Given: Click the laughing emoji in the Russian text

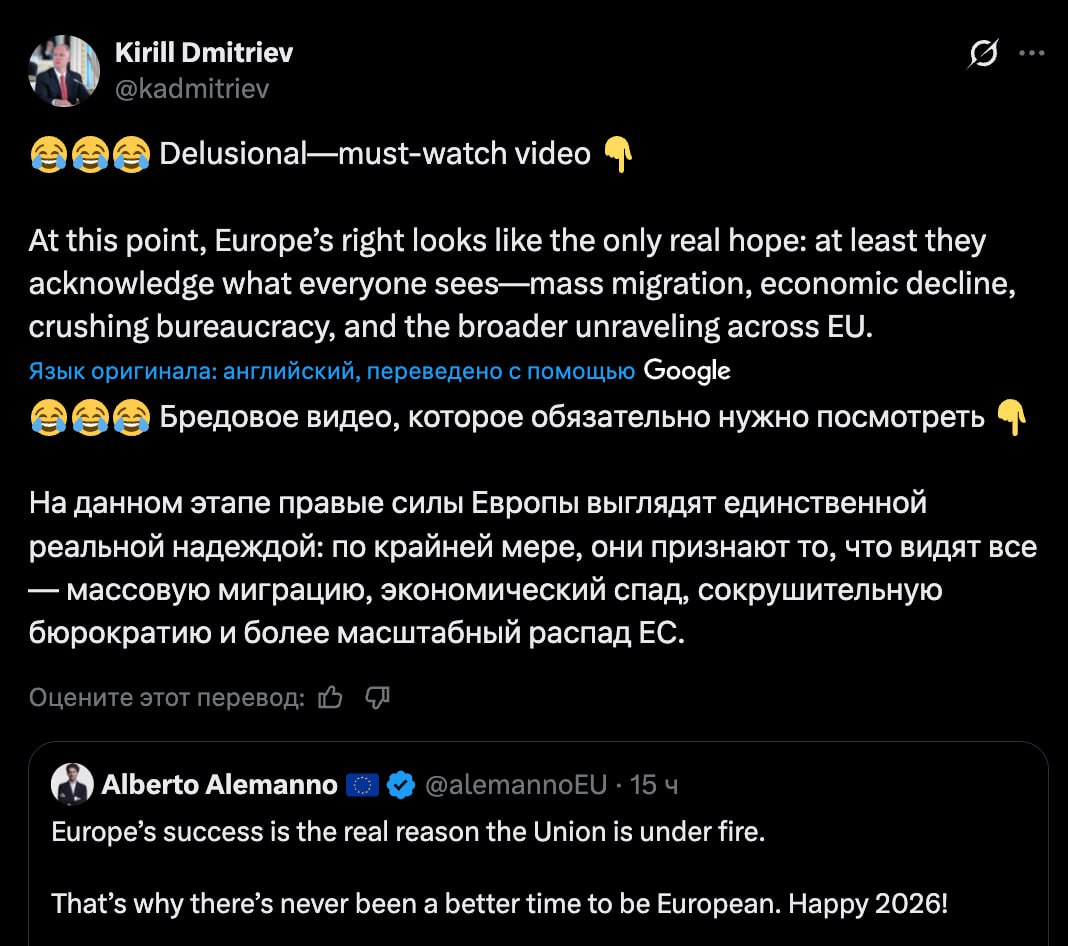Looking at the screenshot, I should pos(49,418).
